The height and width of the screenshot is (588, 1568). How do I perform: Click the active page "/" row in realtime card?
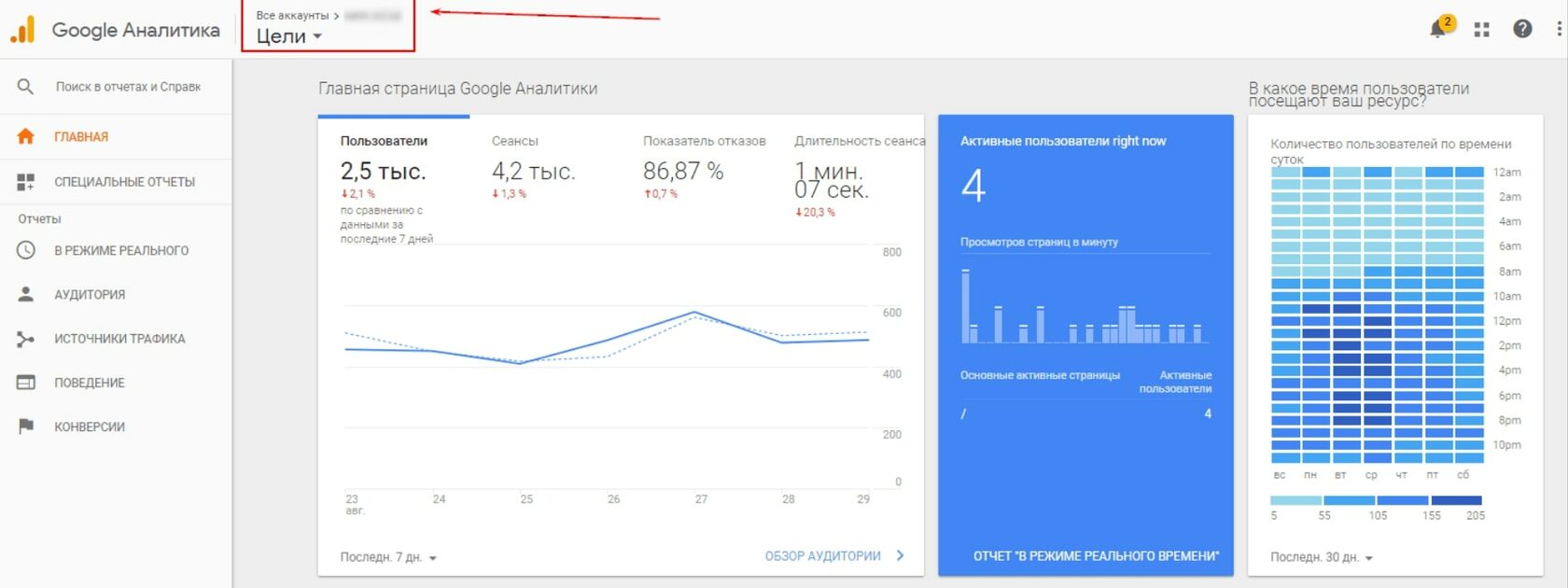point(1085,413)
